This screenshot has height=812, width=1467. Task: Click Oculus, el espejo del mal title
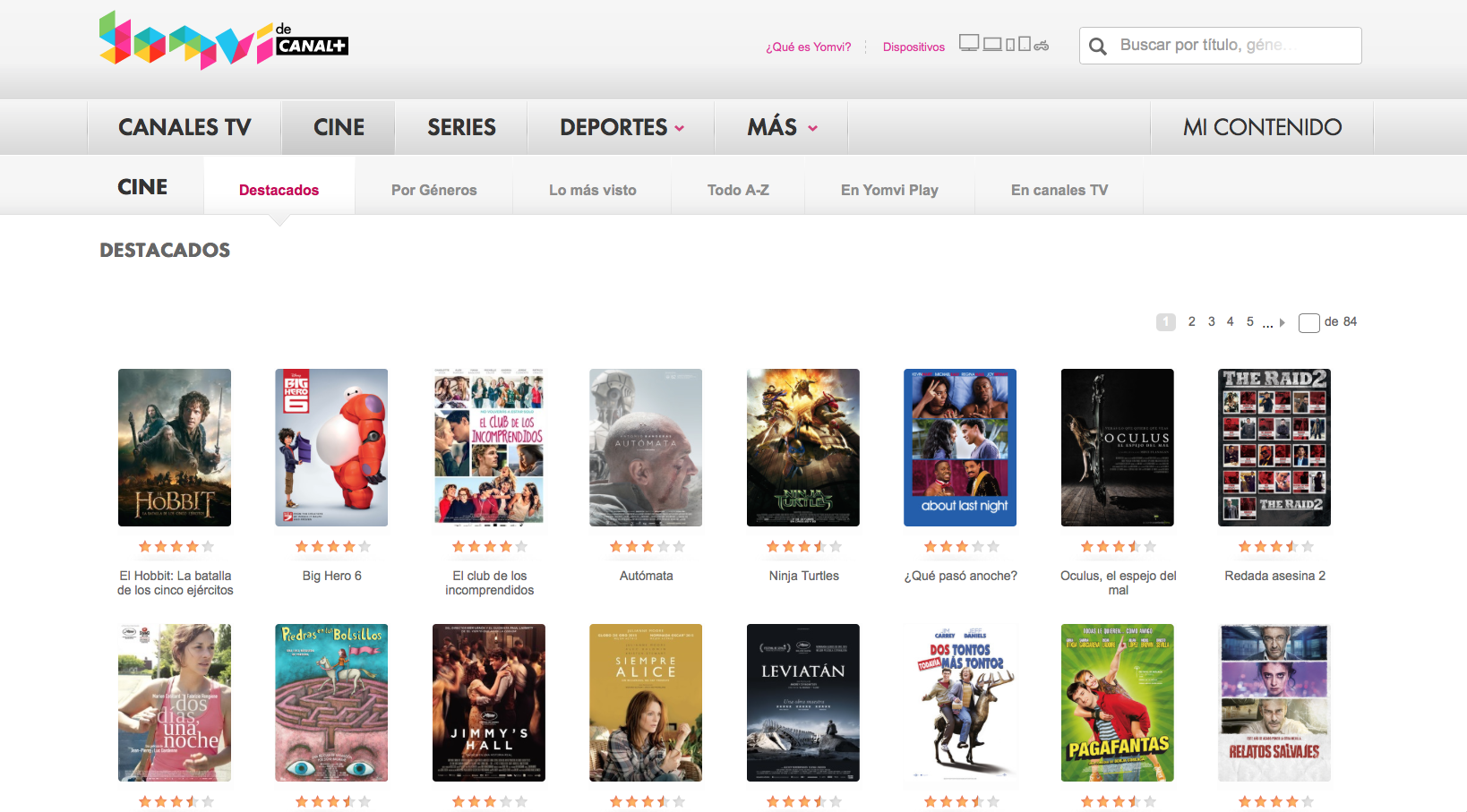coord(1119,583)
